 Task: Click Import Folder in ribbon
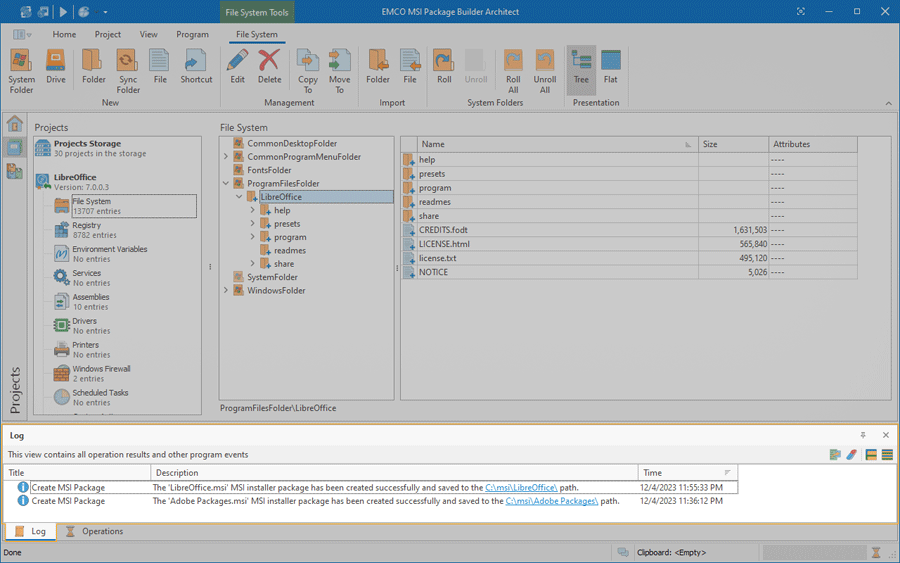[378, 67]
